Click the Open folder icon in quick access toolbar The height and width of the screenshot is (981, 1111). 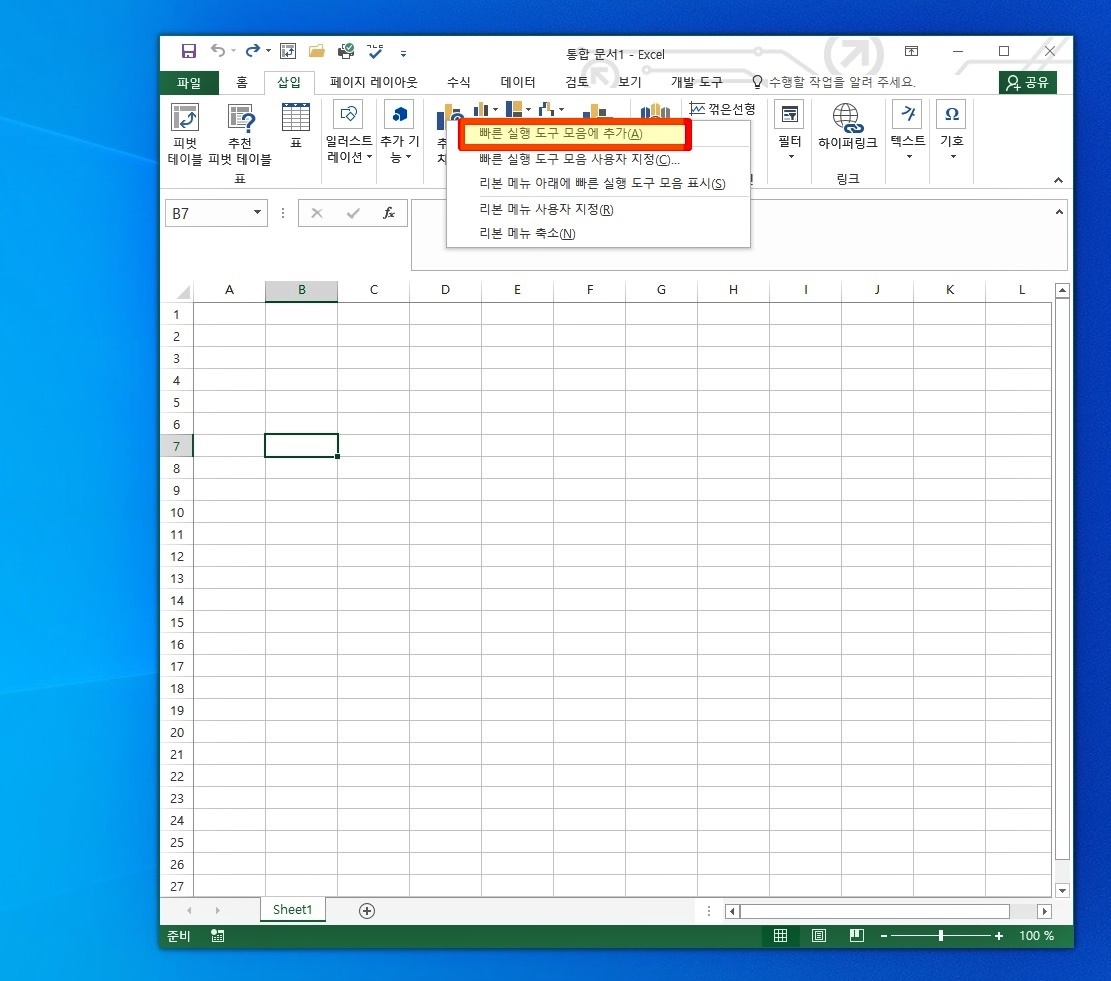tap(316, 50)
